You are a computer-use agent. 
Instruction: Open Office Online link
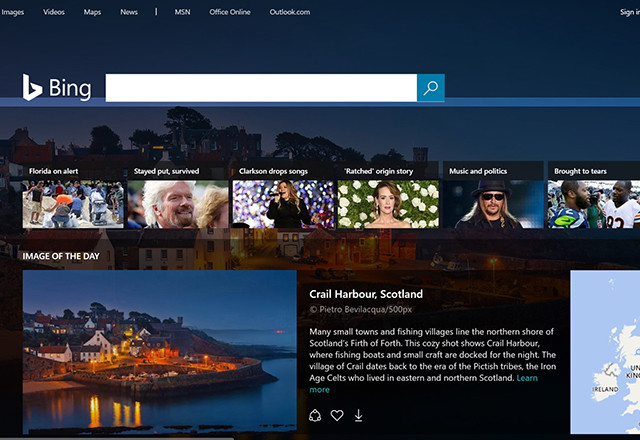tap(230, 12)
